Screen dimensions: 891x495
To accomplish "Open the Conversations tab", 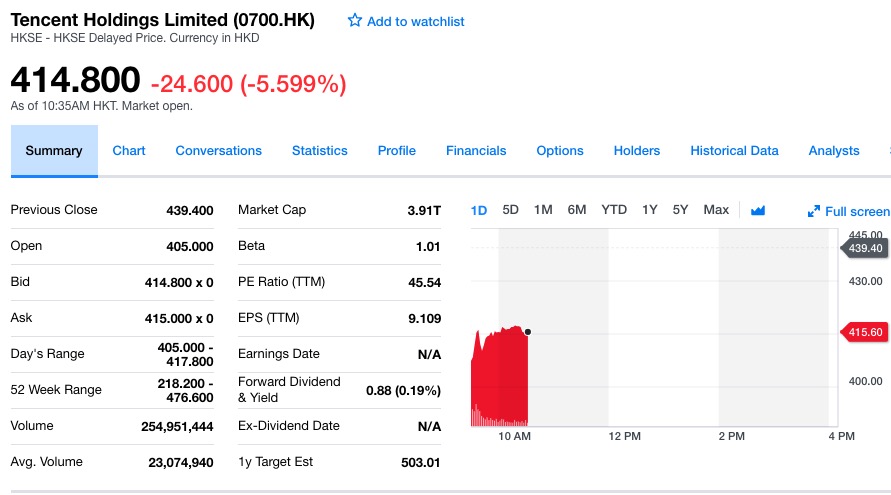I will click(x=219, y=151).
